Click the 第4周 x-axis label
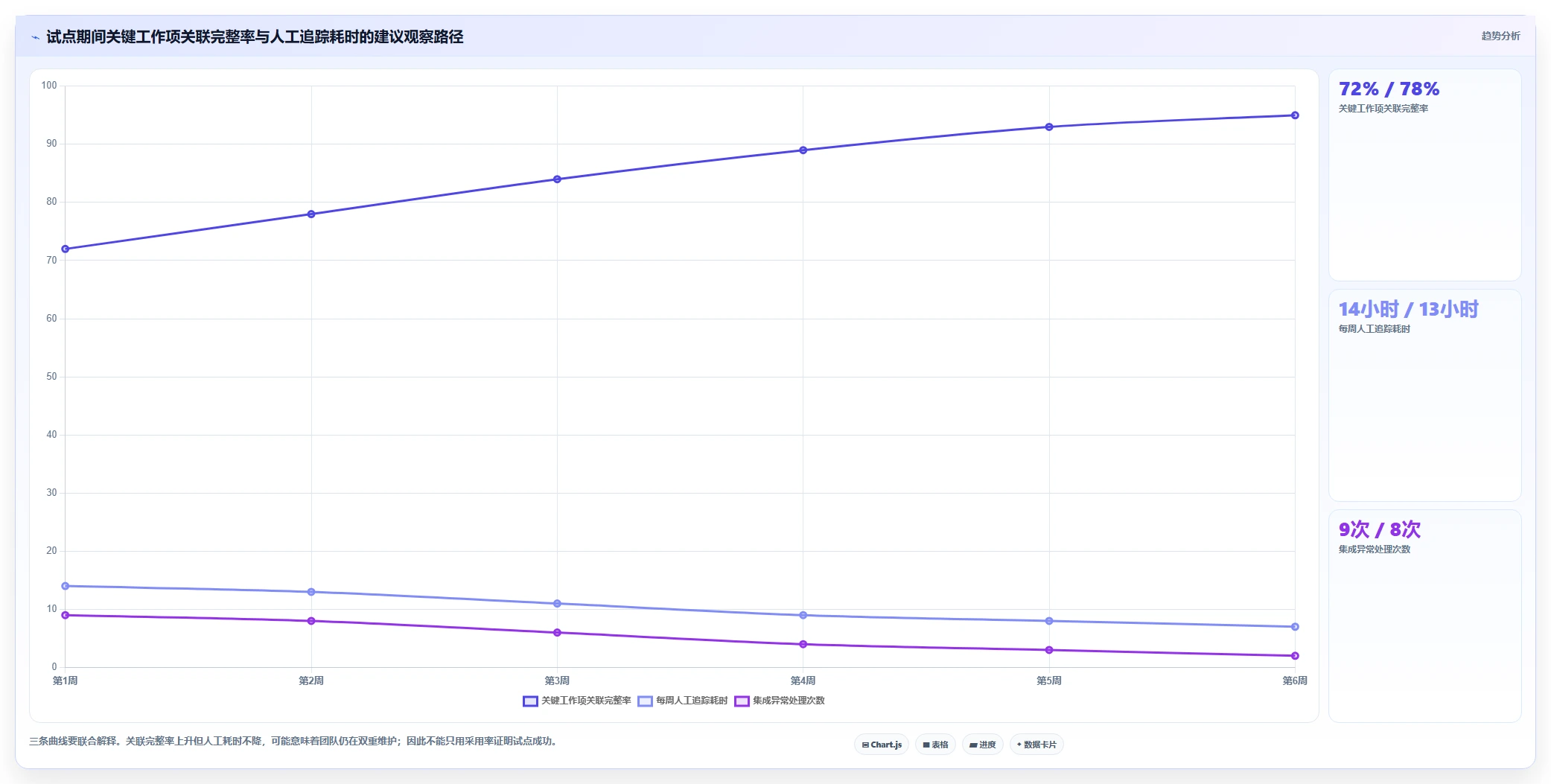Viewport: 1551px width, 784px height. [803, 681]
